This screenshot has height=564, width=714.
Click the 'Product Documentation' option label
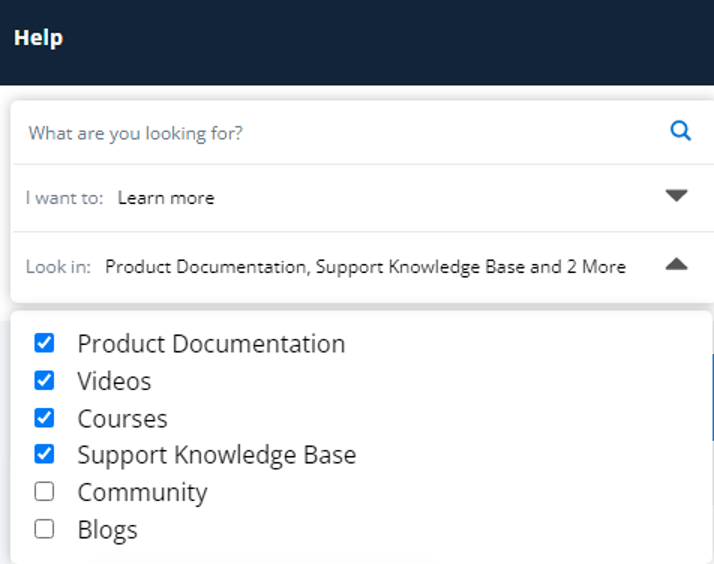click(211, 344)
